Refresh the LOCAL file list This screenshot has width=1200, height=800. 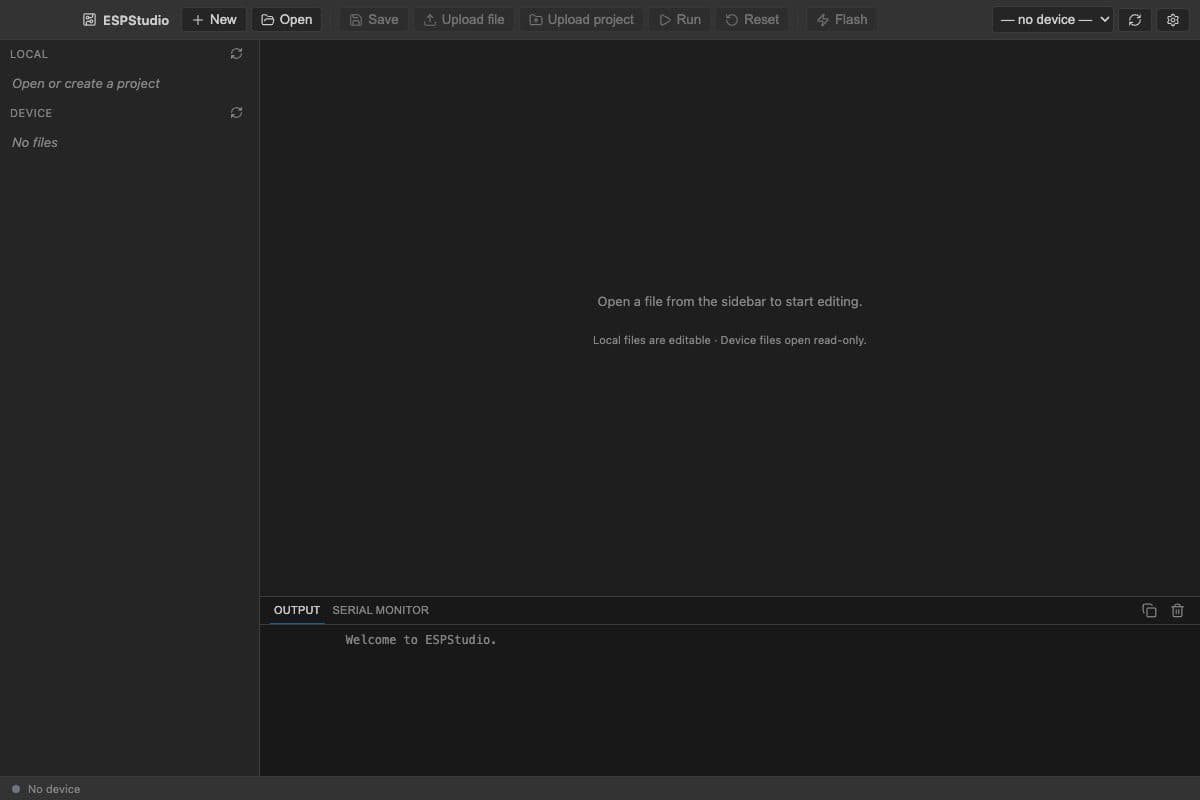click(236, 54)
